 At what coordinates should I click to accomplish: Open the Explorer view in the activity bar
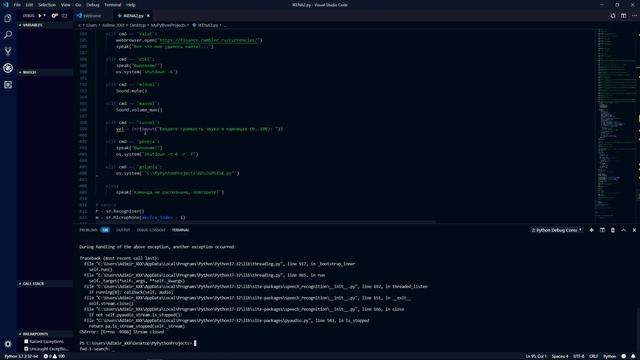(x=8, y=18)
